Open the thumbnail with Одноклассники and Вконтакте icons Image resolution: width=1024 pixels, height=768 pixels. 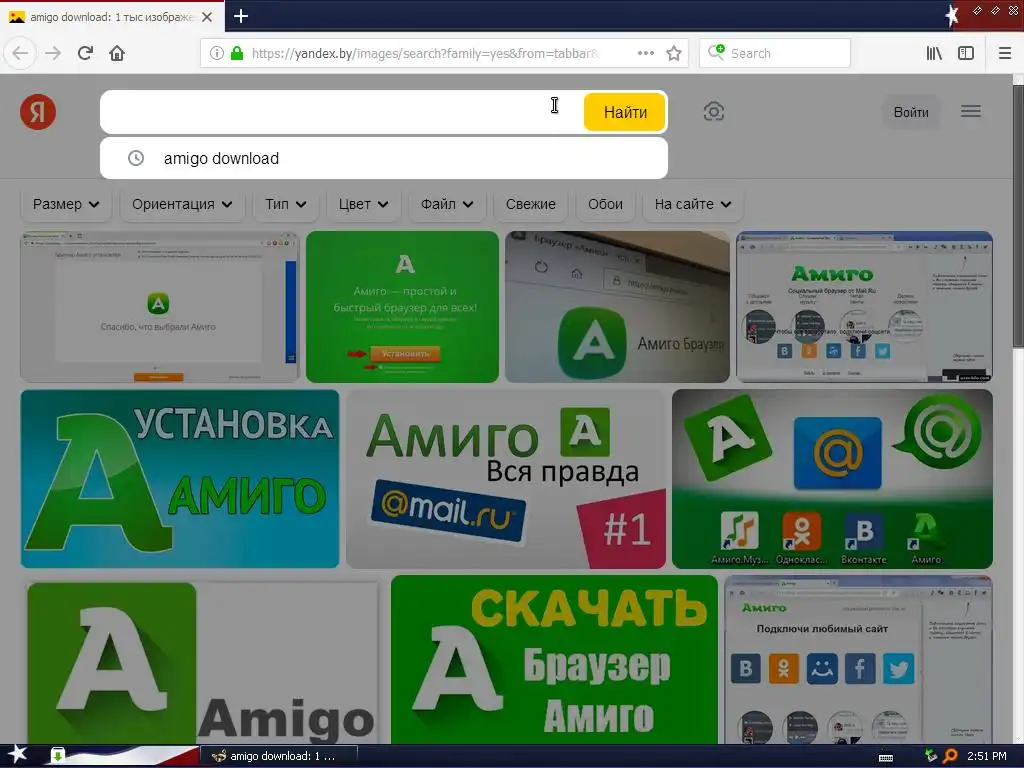click(x=832, y=479)
